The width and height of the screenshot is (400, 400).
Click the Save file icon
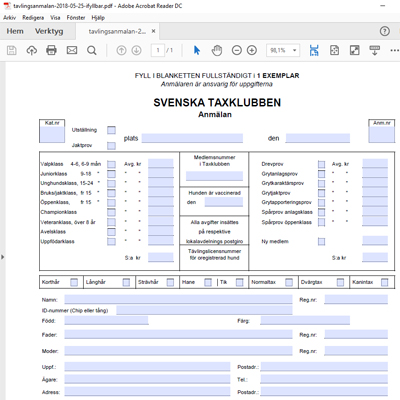pyautogui.click(x=12, y=50)
